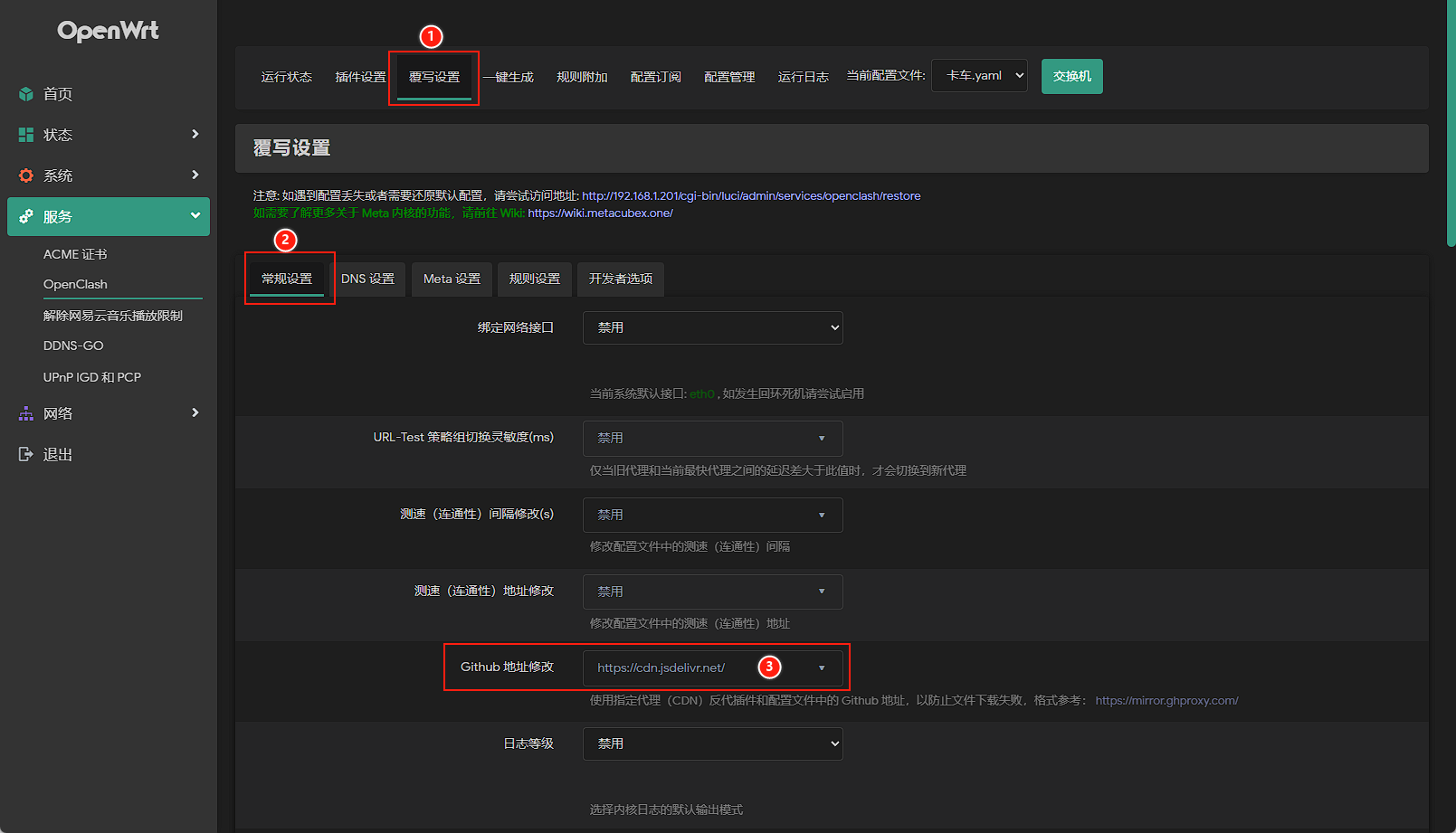This screenshot has width=1456, height=833.
Task: Open ACME 证书 in the sidebar
Action: click(x=75, y=254)
